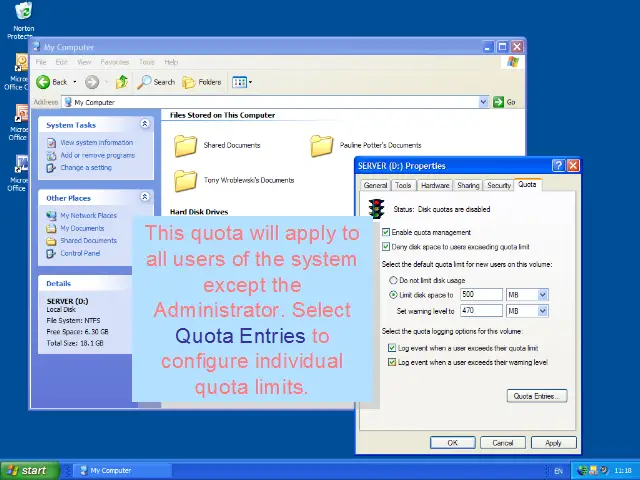Open the limit disk space MB unit dropdown

[543, 295]
